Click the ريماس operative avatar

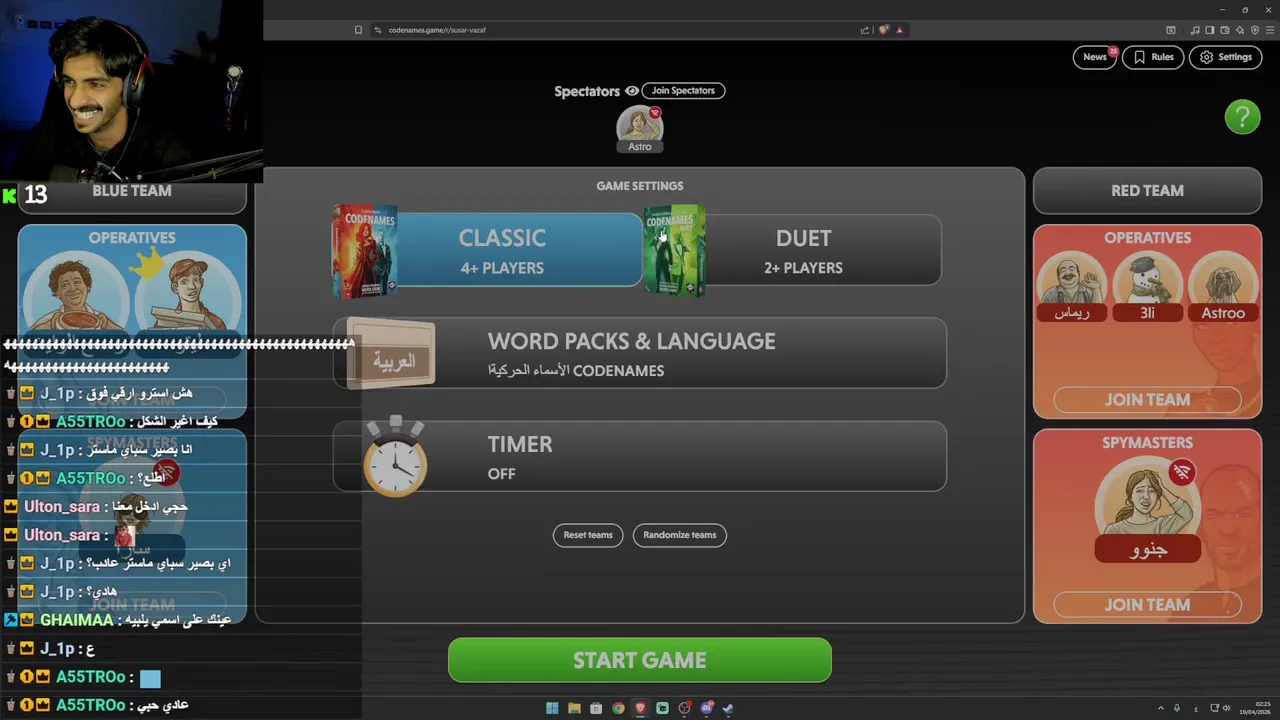1072,287
